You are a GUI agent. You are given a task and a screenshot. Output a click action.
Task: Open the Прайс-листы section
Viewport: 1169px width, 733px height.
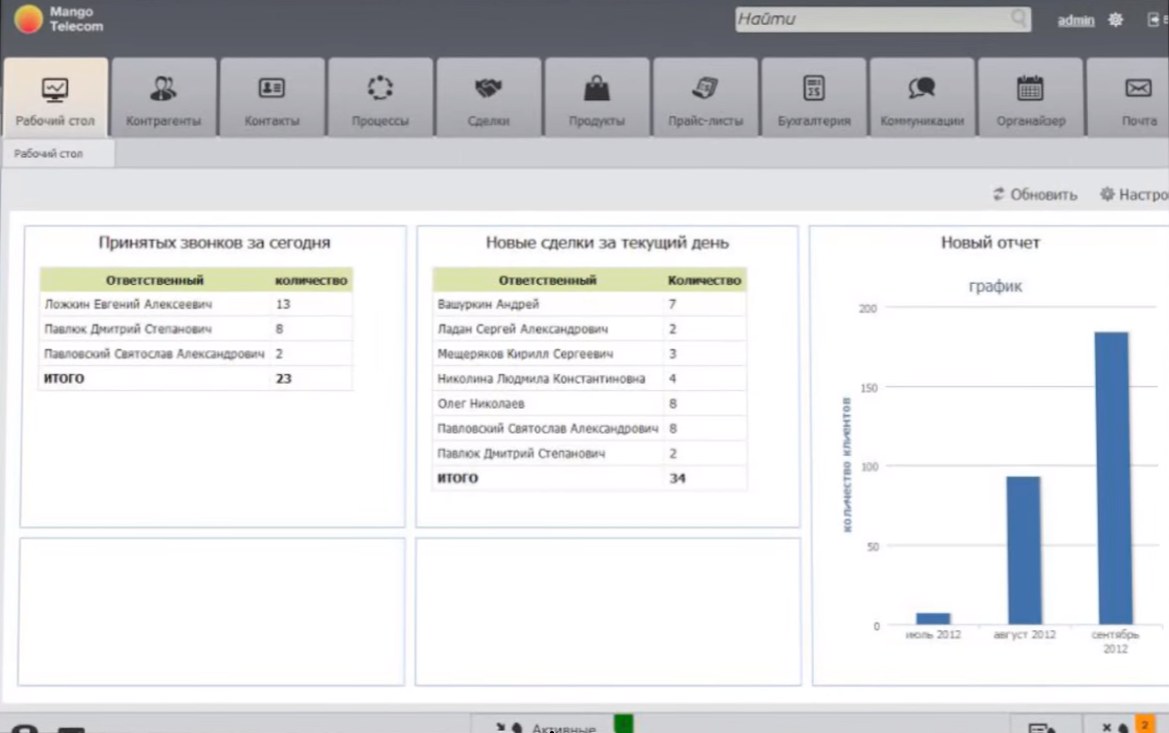click(705, 98)
